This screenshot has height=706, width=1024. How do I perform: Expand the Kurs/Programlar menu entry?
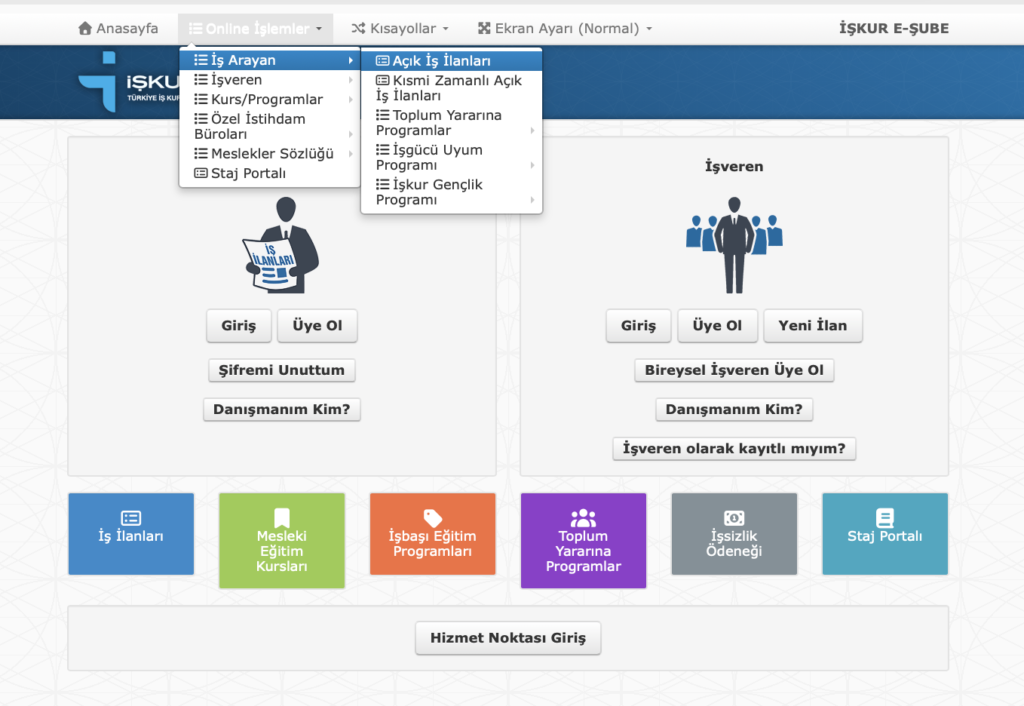click(266, 99)
